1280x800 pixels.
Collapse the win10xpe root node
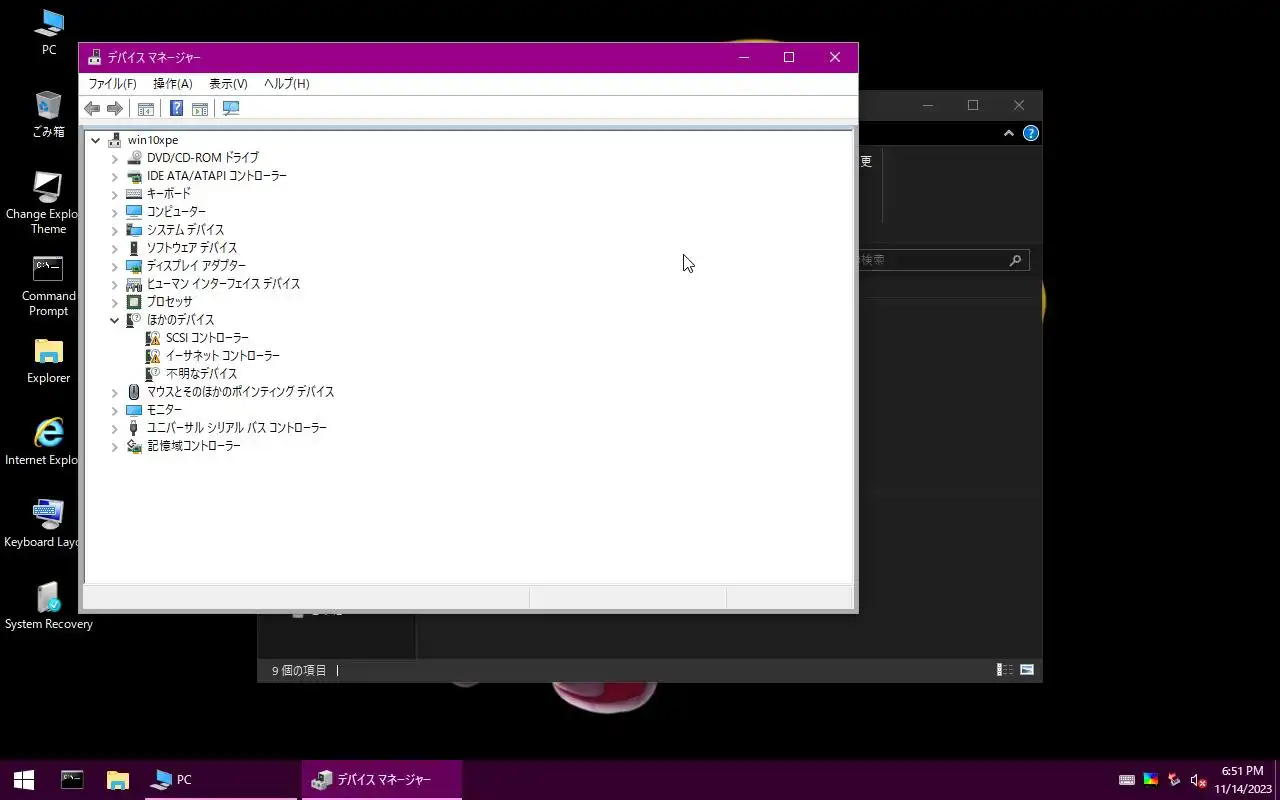point(95,140)
